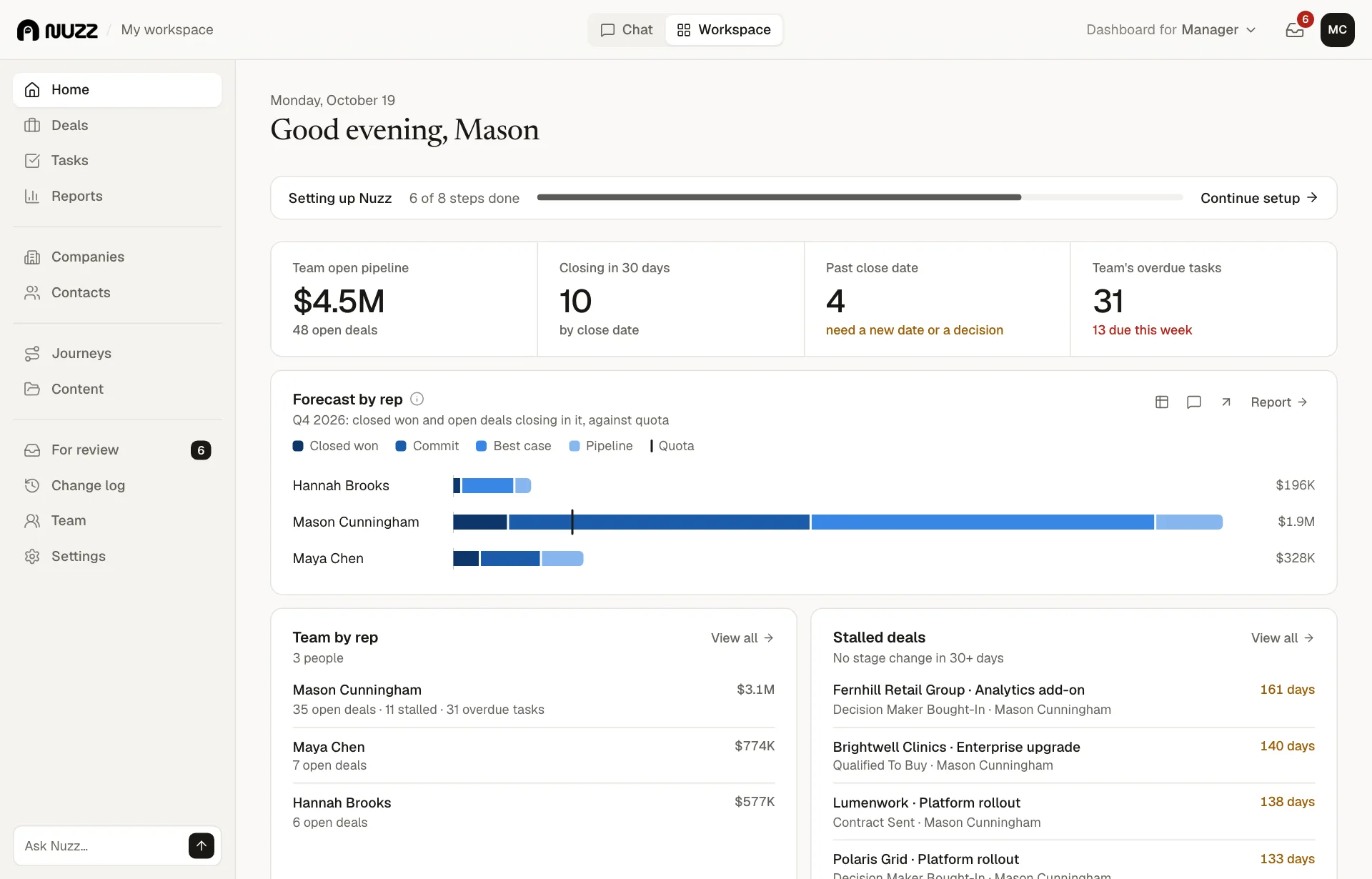Open comment icon on Forecast by rep
Screen dimensions: 1372x879
1194,402
